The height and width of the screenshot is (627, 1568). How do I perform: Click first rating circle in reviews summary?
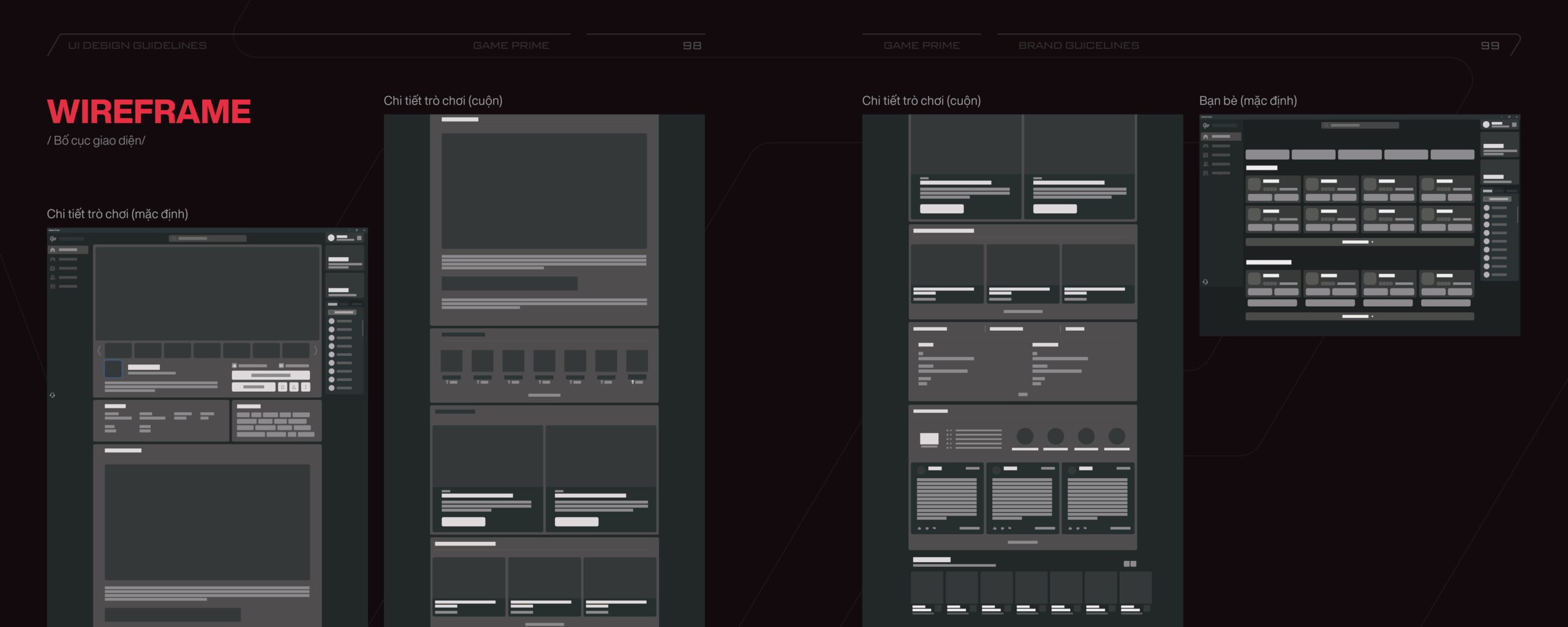(x=1025, y=436)
